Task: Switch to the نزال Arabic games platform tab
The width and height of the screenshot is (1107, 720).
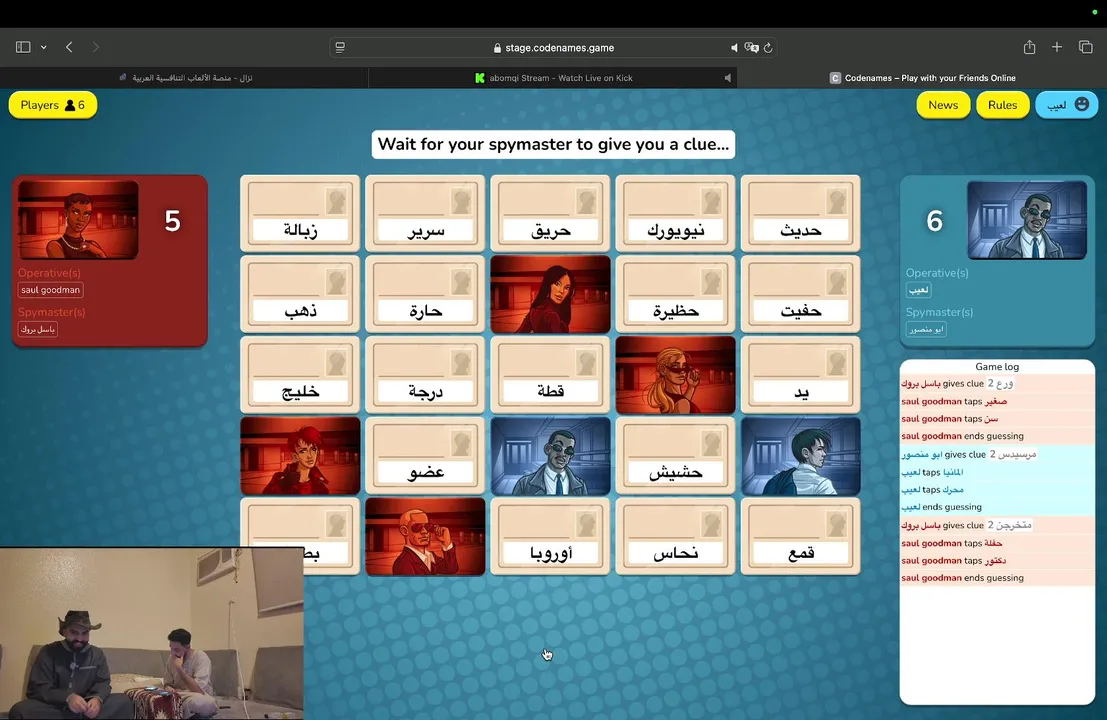Action: [x=185, y=78]
